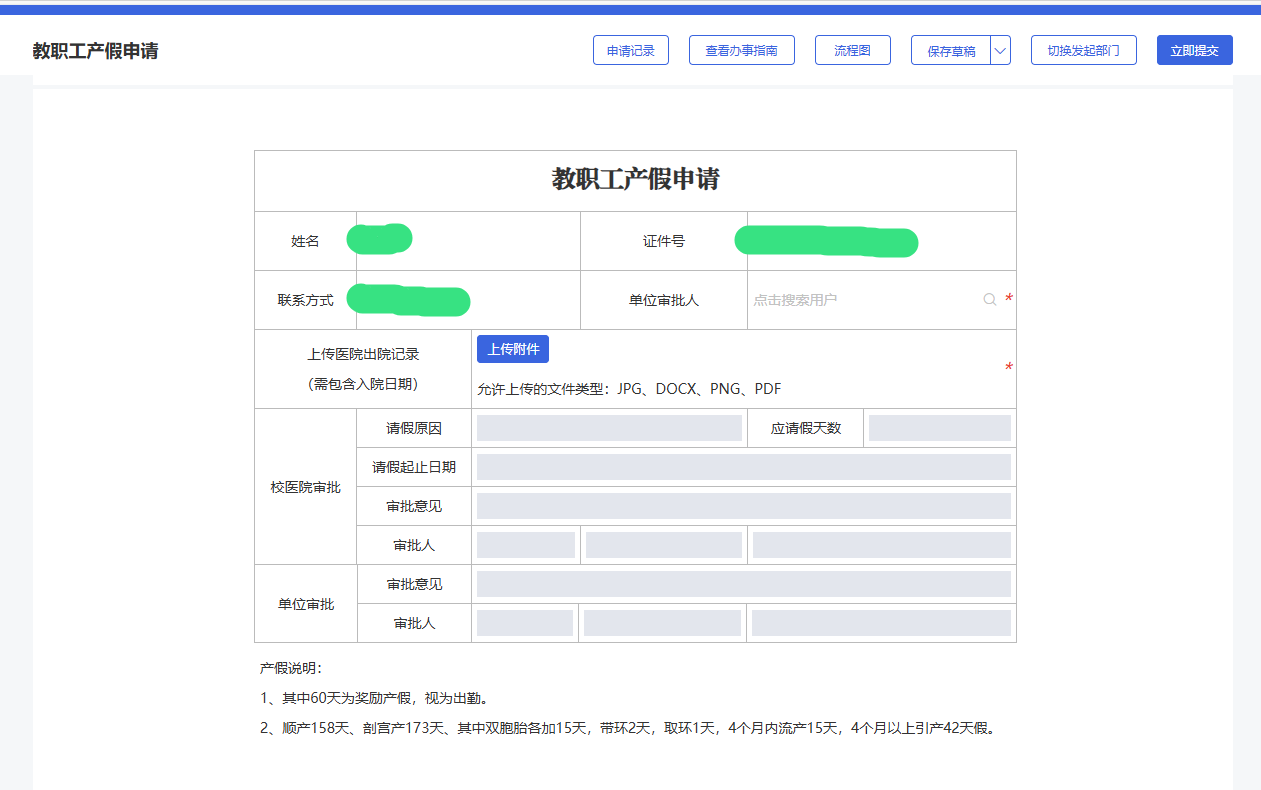Click first 审批人 box under 校医院审批
Image resolution: width=1261 pixels, height=790 pixels.
pos(525,545)
